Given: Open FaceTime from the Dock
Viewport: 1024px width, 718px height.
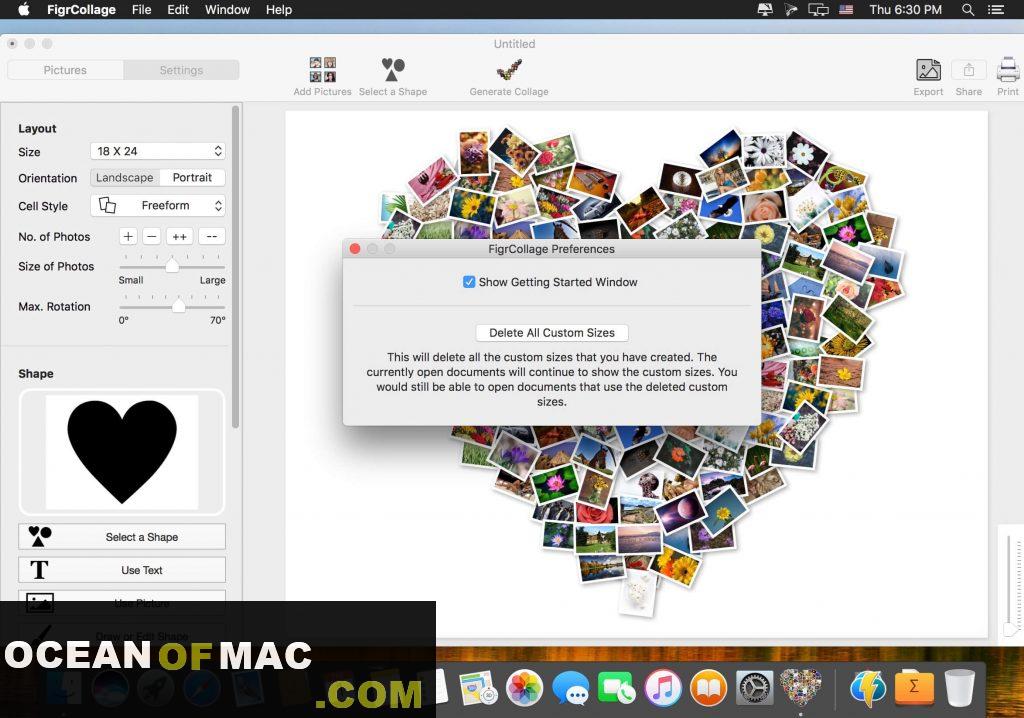Looking at the screenshot, I should [616, 688].
